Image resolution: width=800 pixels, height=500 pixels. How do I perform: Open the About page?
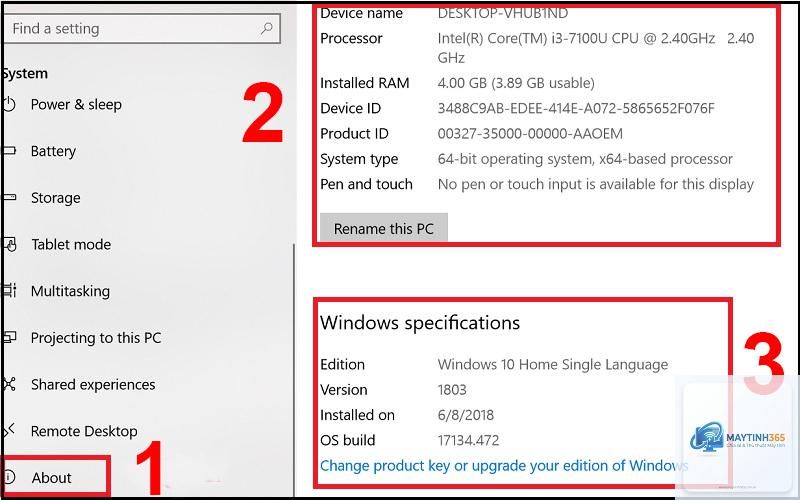pyautogui.click(x=52, y=478)
